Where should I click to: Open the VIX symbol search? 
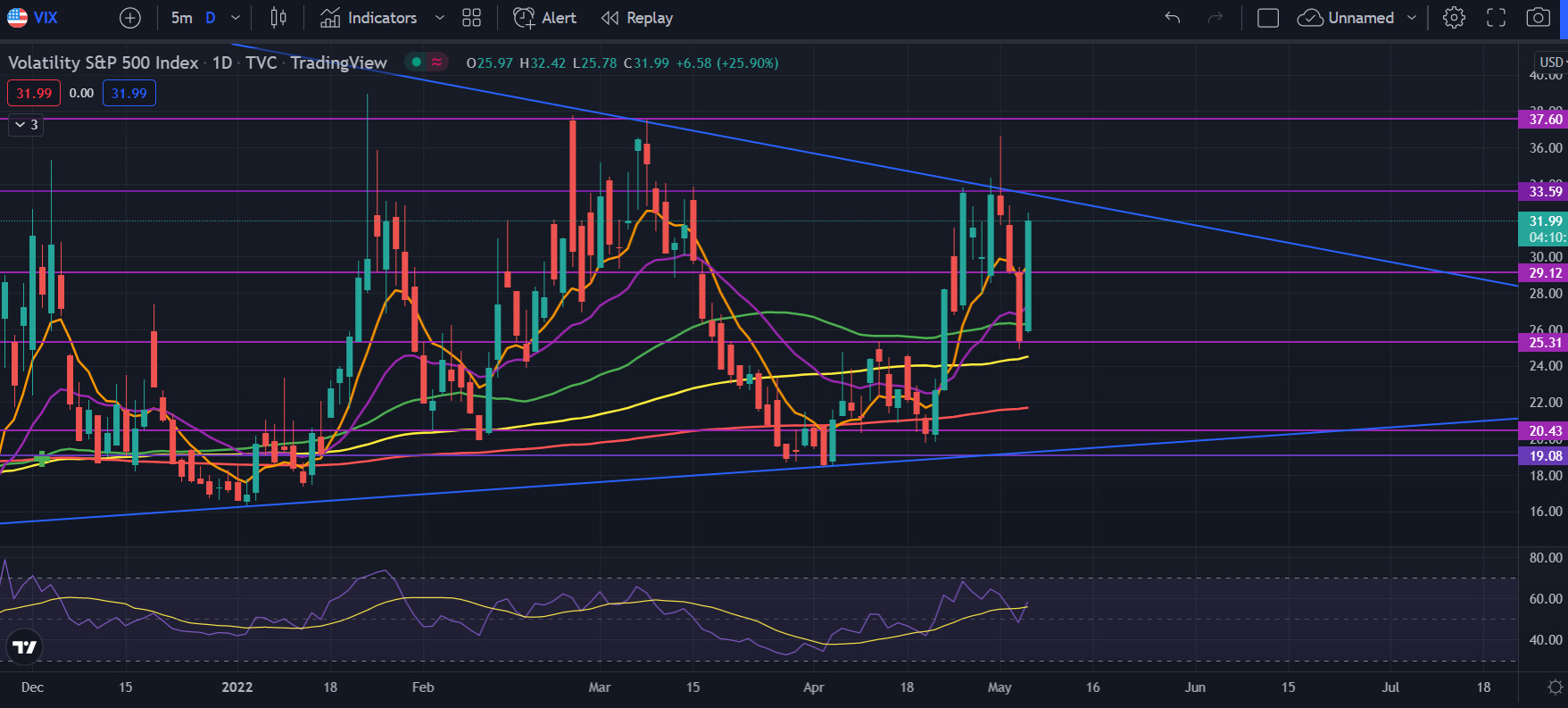(x=33, y=18)
